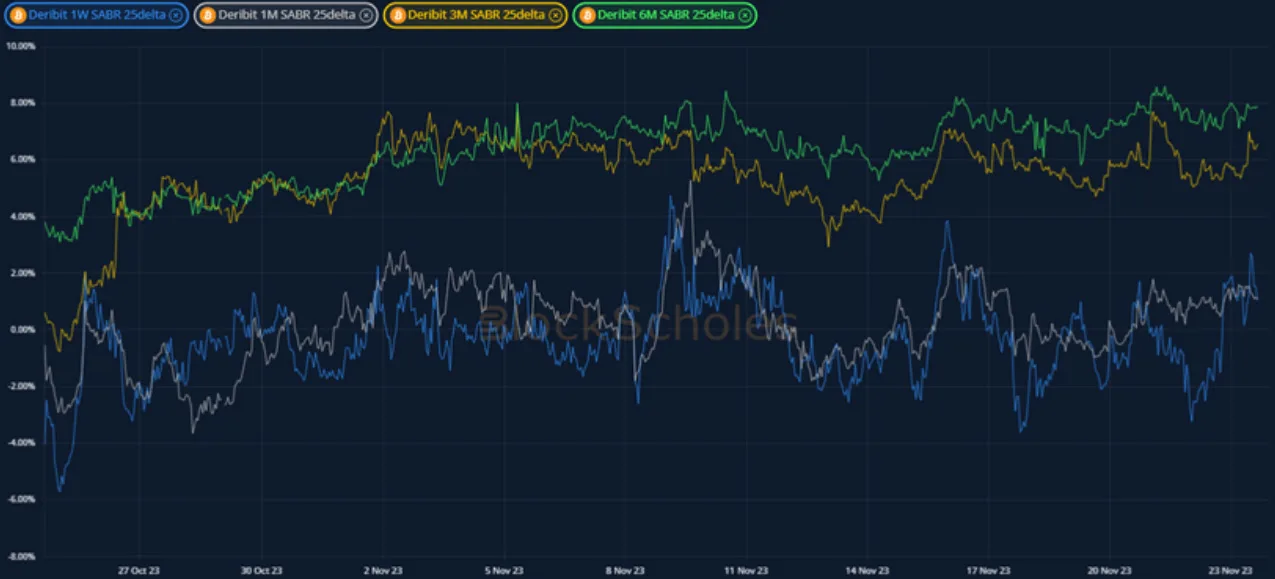Click the Bitcoin icon in the 1M SABR pill

click(x=207, y=15)
